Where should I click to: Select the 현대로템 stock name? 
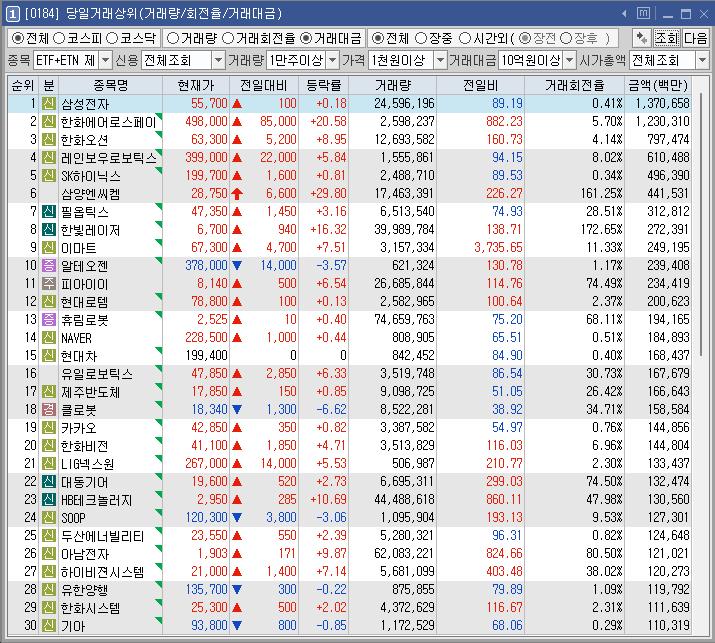click(84, 302)
